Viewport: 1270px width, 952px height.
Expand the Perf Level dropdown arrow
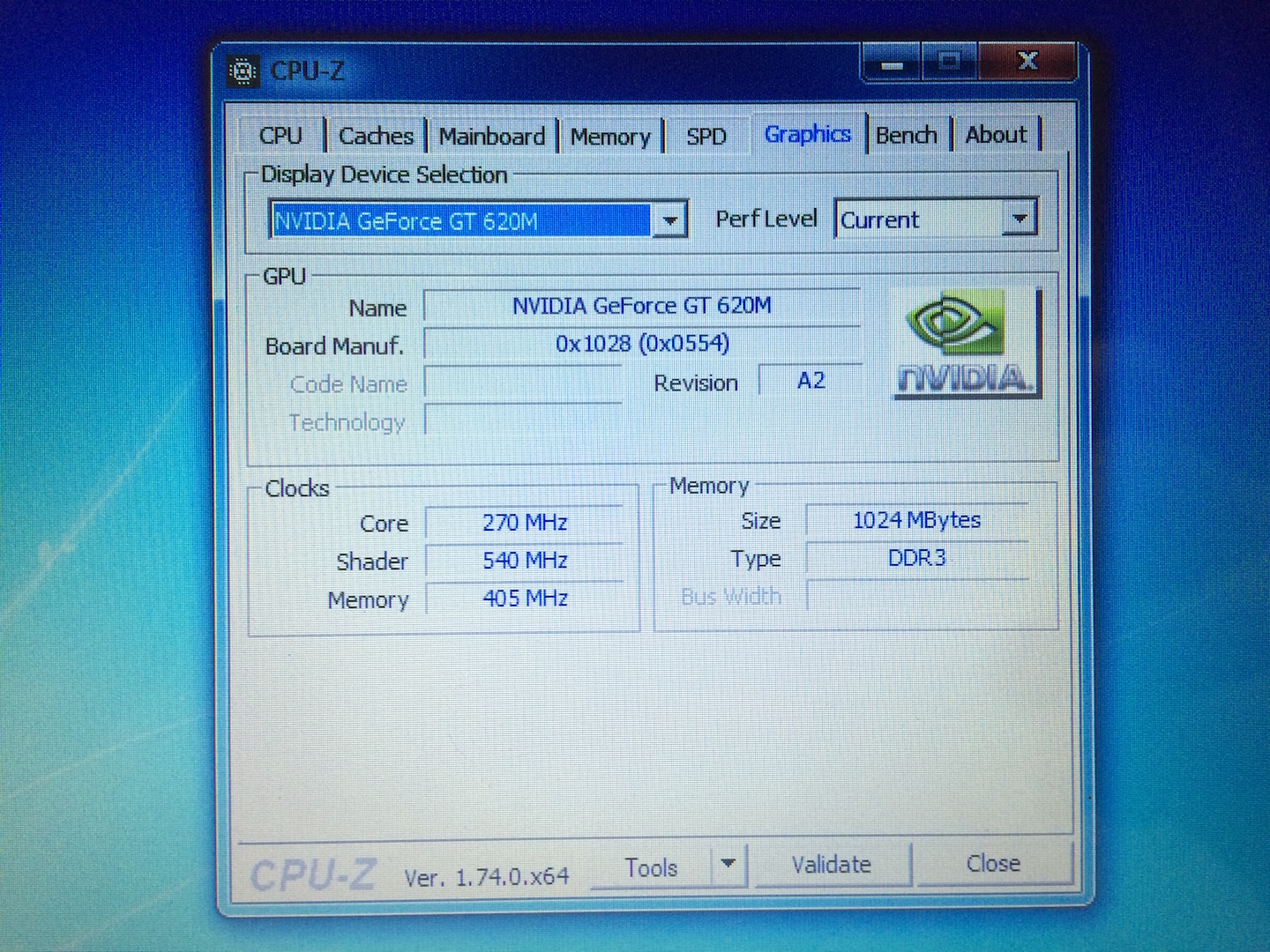click(1020, 218)
